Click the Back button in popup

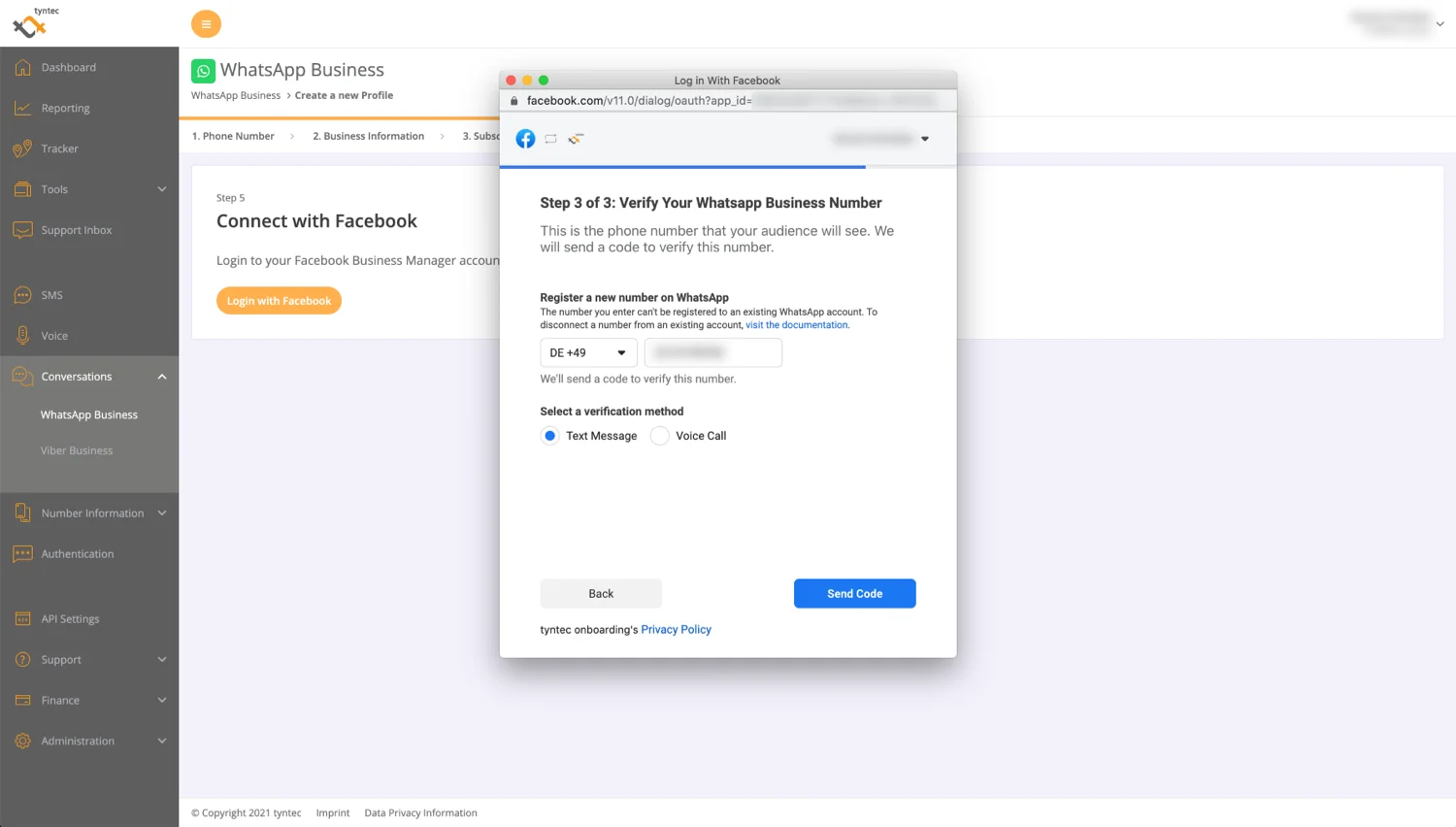(601, 593)
